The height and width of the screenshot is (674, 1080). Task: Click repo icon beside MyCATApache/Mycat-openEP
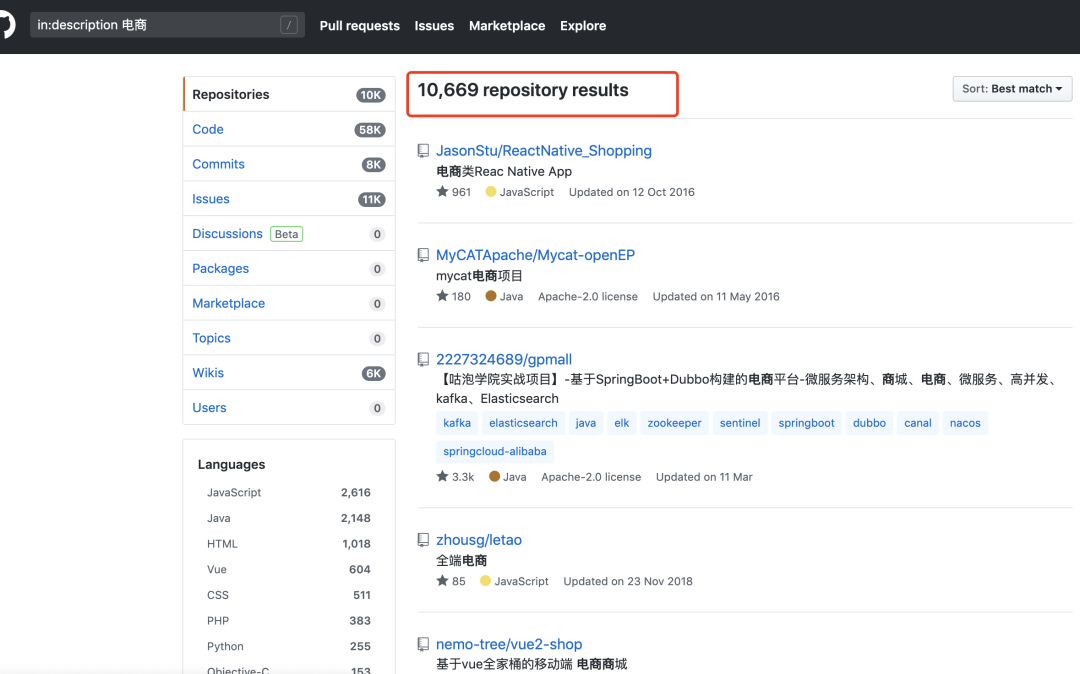[423, 255]
